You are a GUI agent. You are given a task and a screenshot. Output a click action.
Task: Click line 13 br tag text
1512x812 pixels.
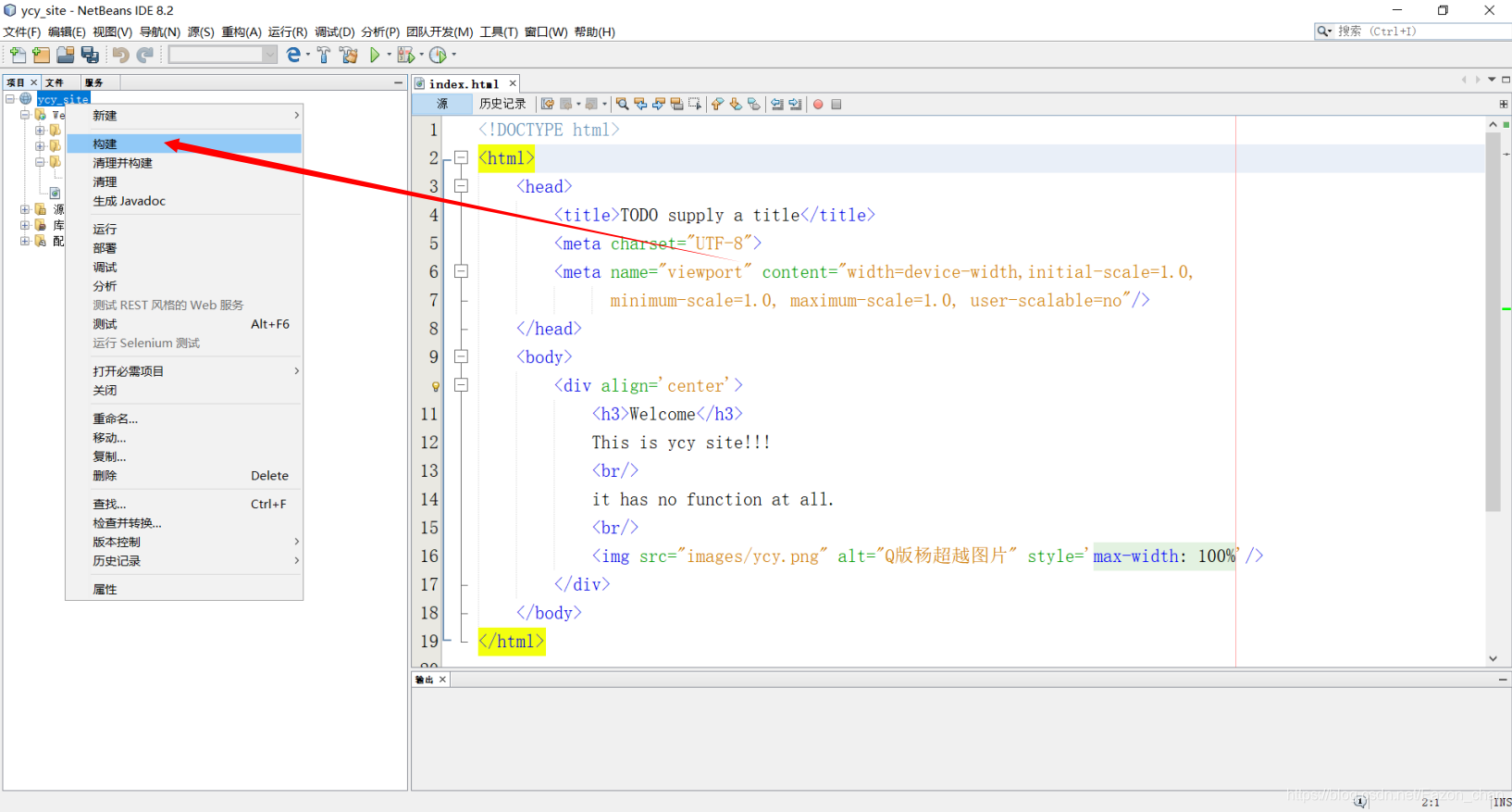[x=615, y=470]
